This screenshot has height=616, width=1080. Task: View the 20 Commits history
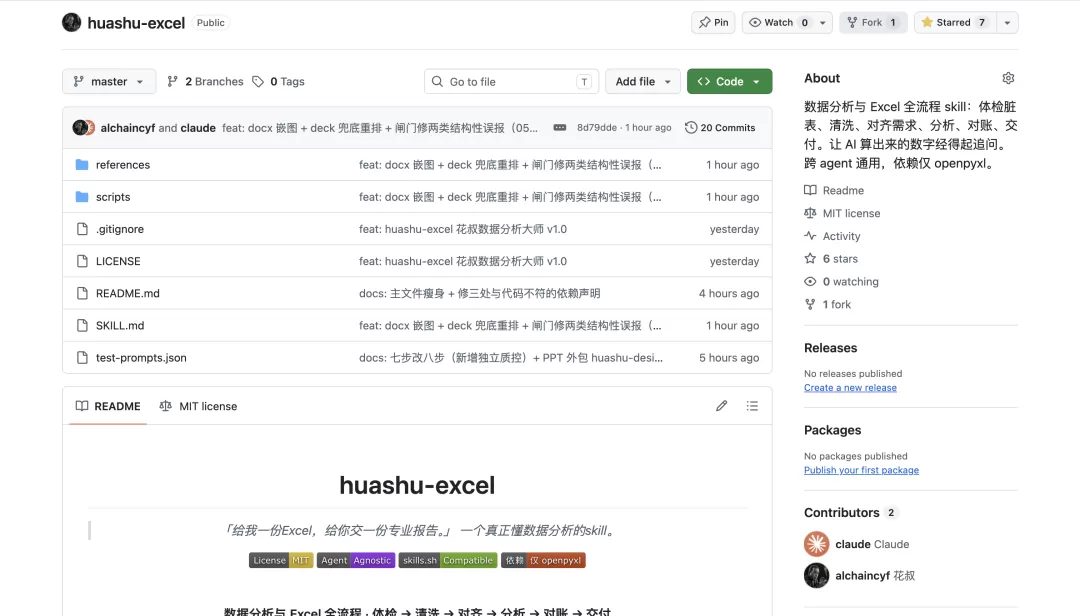click(720, 127)
